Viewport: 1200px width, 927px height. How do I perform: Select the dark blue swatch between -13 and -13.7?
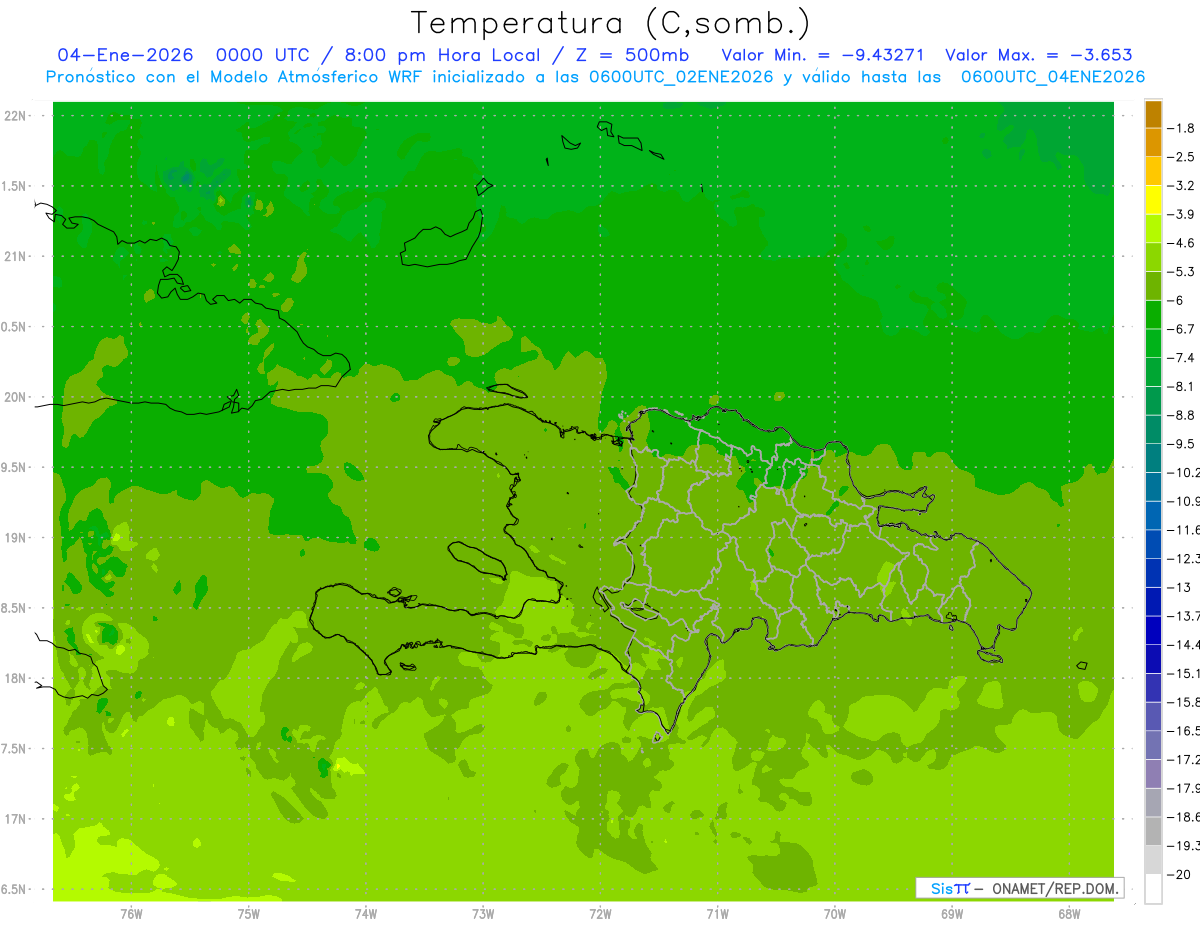[x=1153, y=601]
